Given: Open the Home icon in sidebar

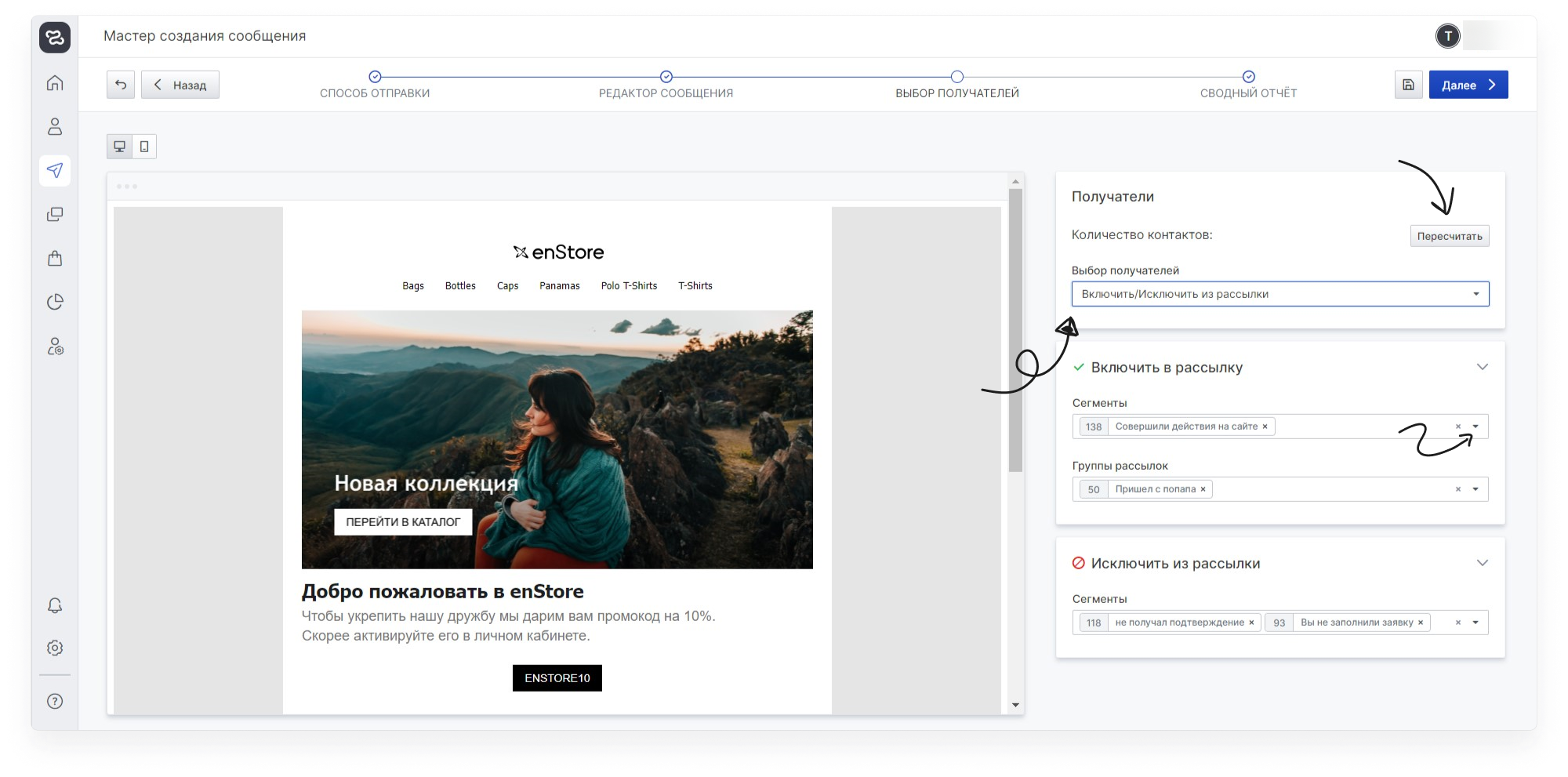Looking at the screenshot, I should click(55, 83).
